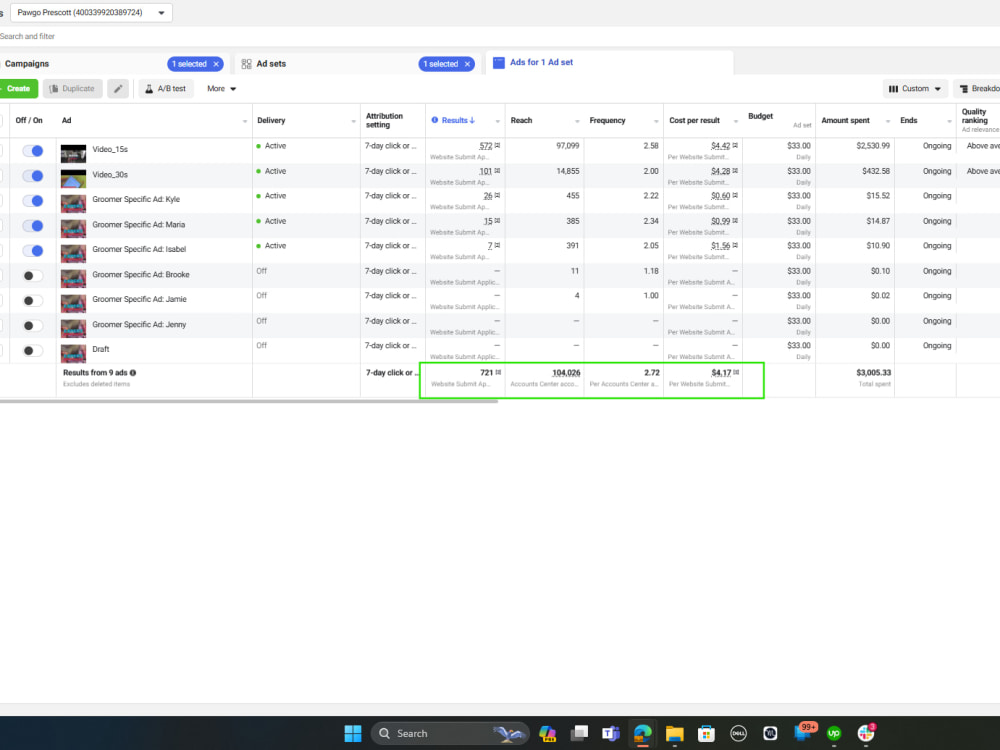Open Slack from taskbar

click(866, 733)
